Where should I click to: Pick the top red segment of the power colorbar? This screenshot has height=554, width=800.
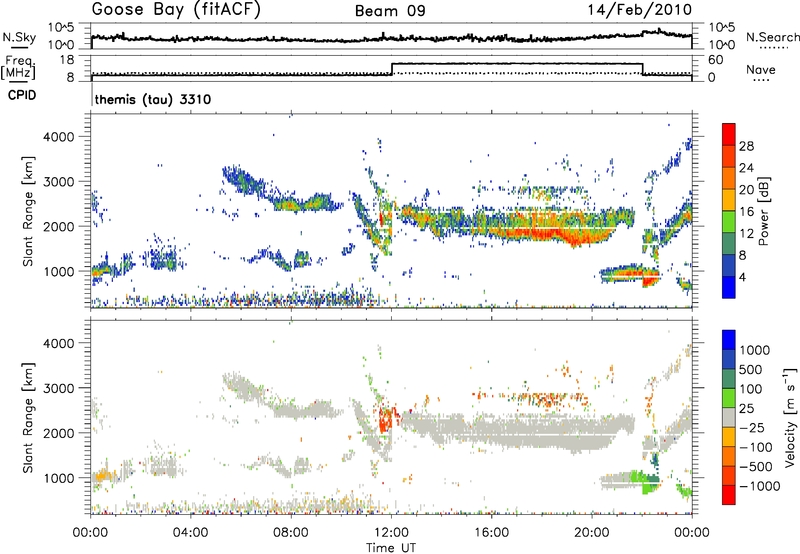pyautogui.click(x=729, y=134)
